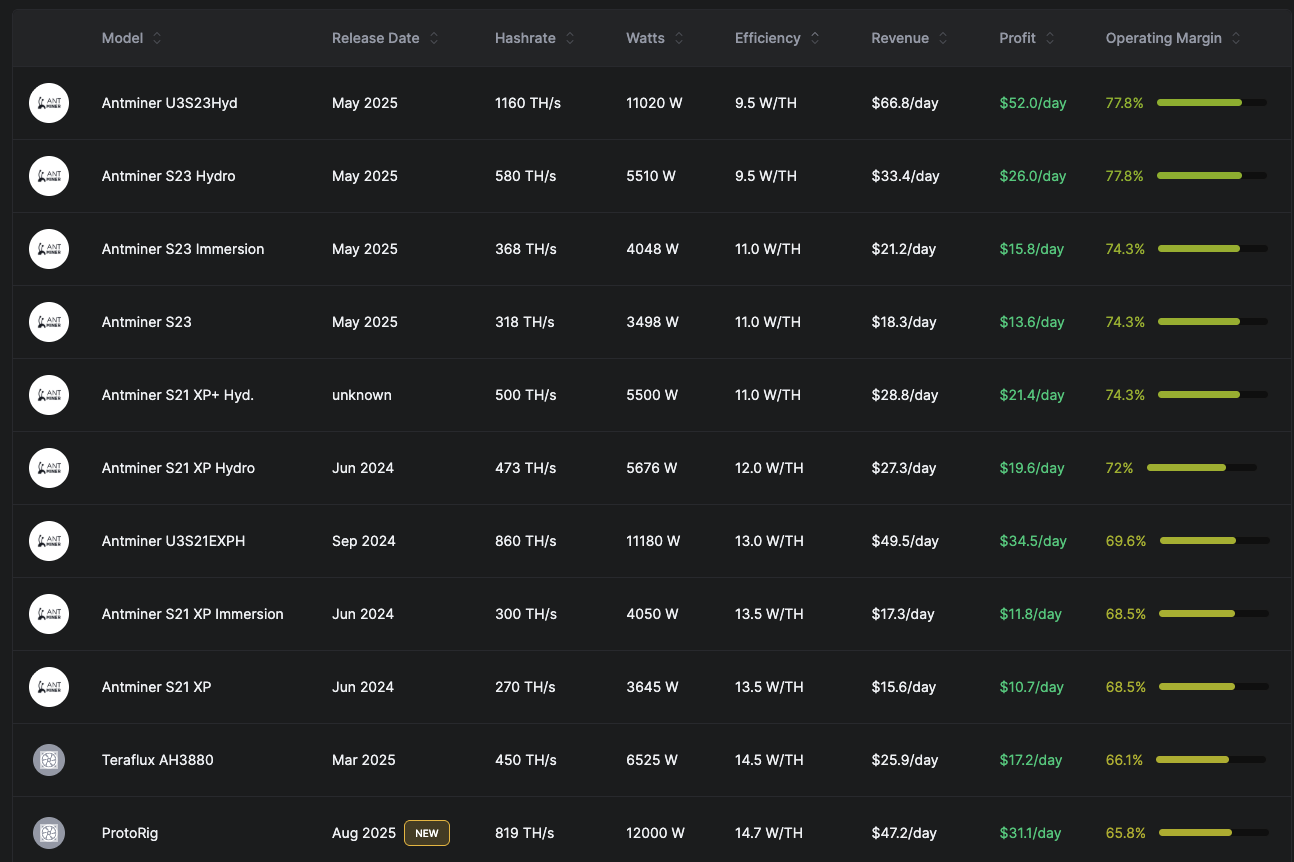Click the Teraflux AH3880 manufacturer logo
Image resolution: width=1294 pixels, height=862 pixels.
pos(49,760)
